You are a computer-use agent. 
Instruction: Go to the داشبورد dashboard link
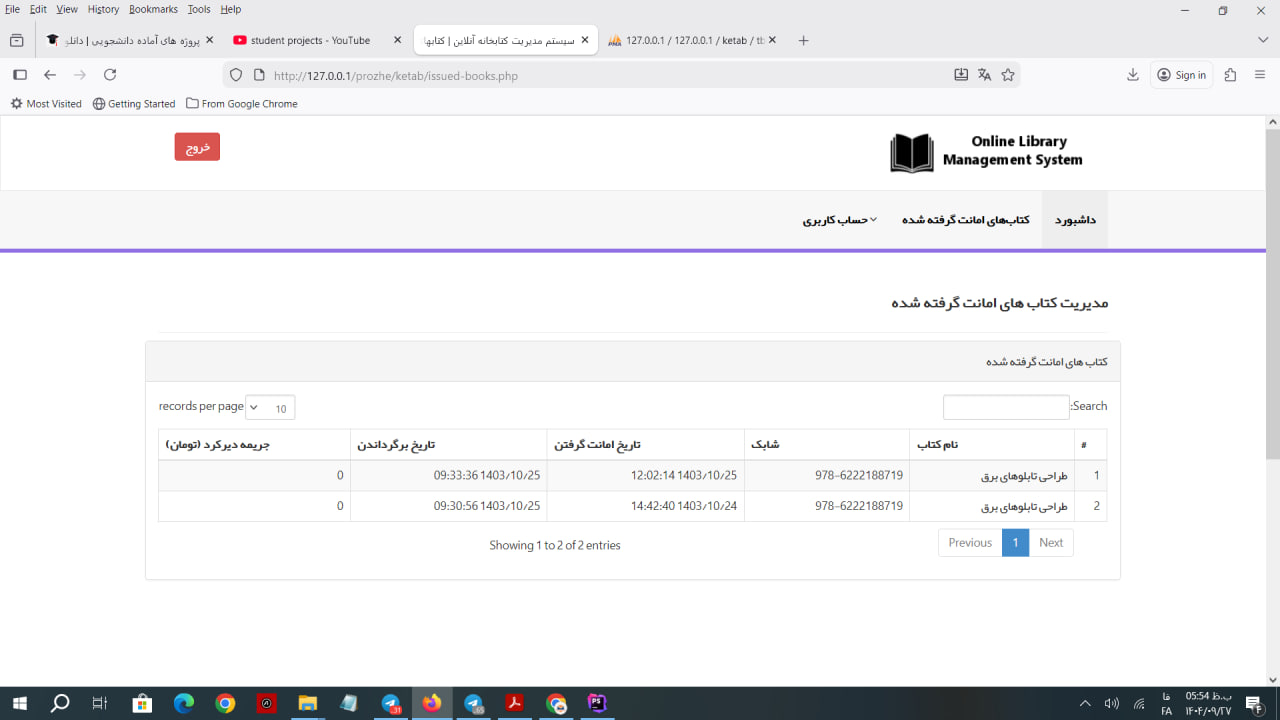click(x=1075, y=220)
